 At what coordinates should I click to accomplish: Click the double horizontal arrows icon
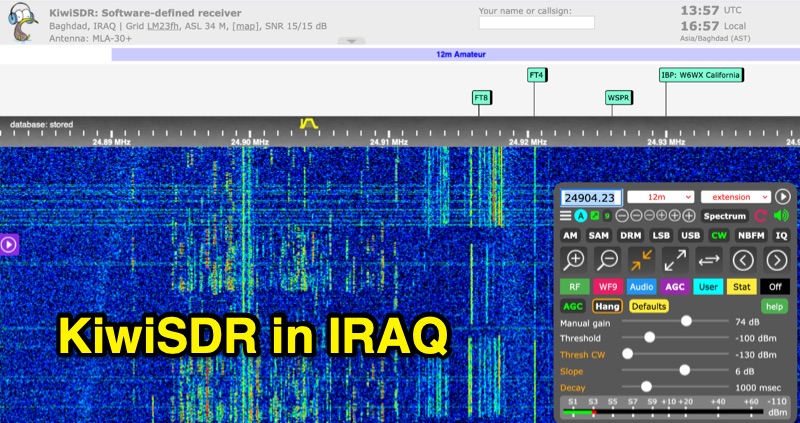709,260
